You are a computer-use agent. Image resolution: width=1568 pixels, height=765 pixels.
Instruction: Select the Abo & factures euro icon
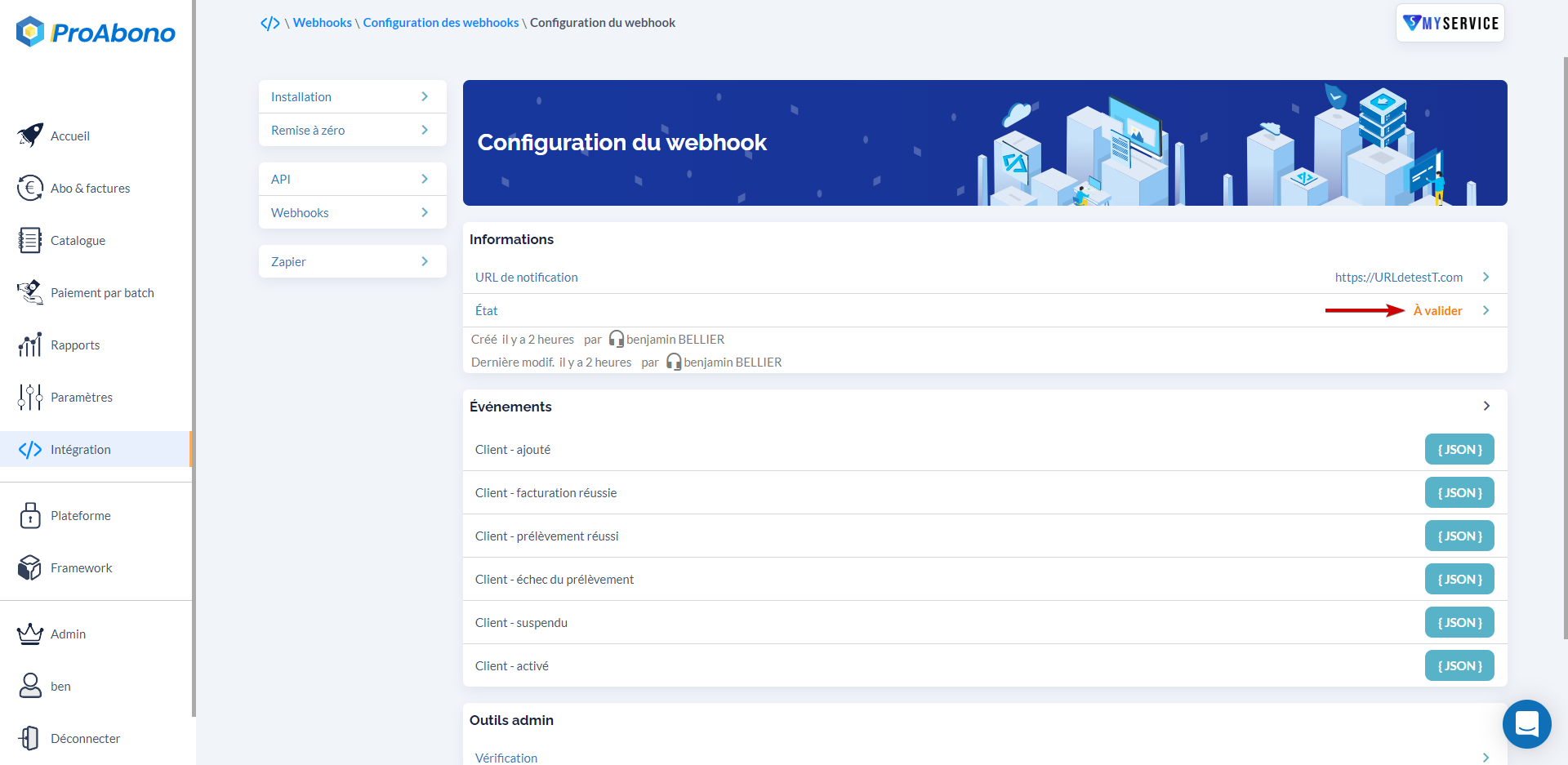(29, 187)
